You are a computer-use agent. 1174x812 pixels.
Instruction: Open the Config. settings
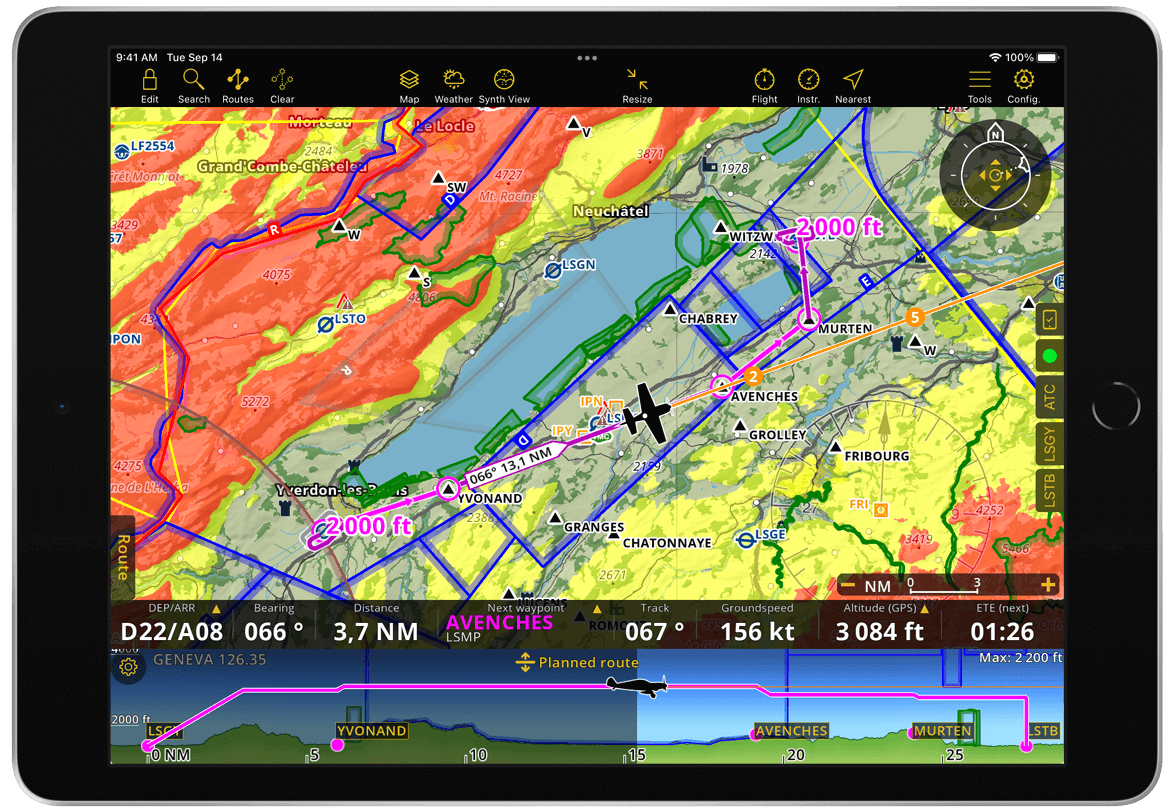[1023, 85]
